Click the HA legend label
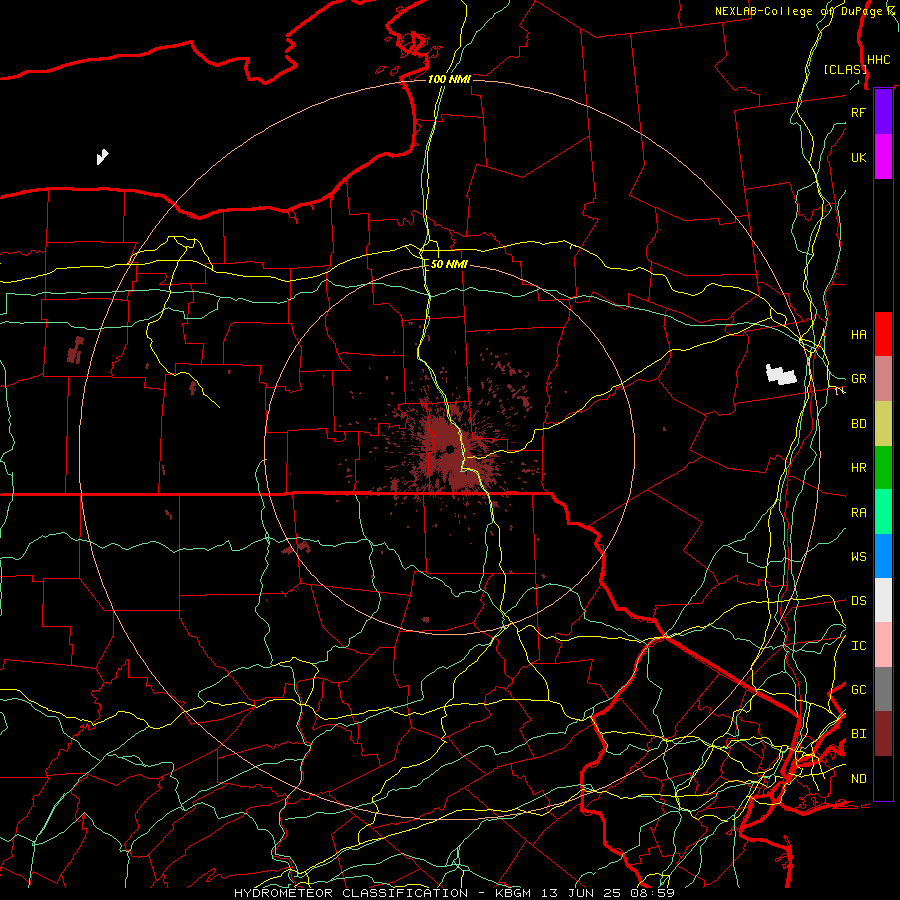 point(858,334)
